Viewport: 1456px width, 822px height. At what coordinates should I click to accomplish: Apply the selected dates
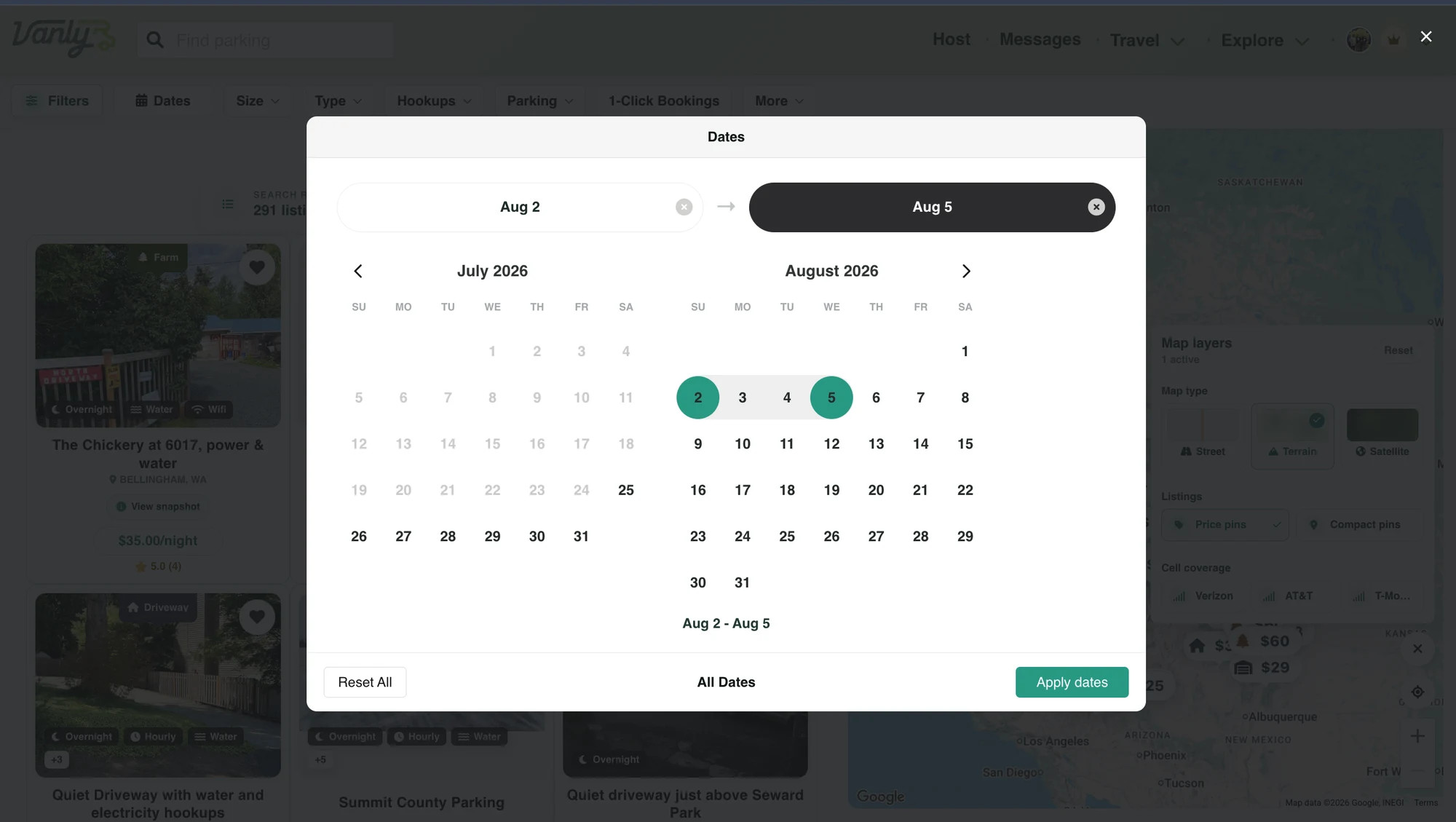click(x=1072, y=682)
